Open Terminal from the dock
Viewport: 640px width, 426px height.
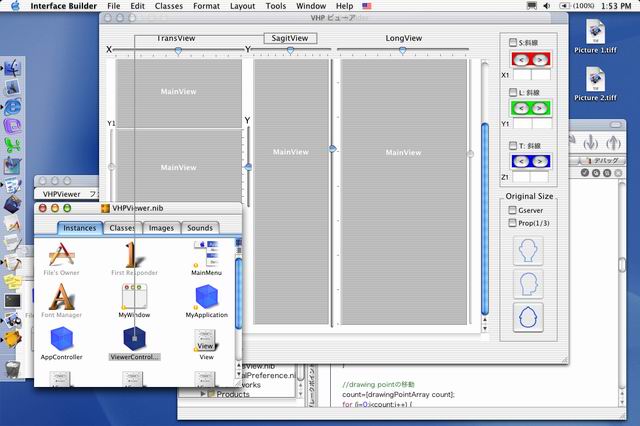click(x=13, y=301)
